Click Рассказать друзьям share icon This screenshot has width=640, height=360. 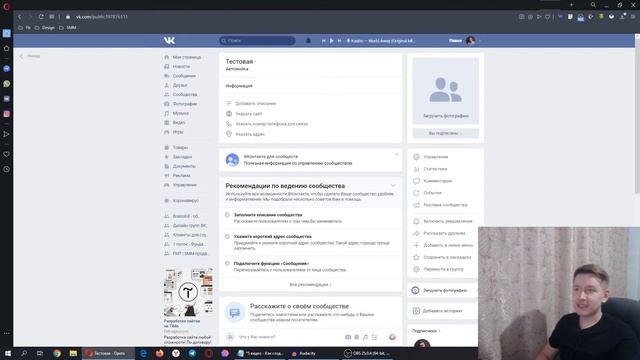[416, 233]
